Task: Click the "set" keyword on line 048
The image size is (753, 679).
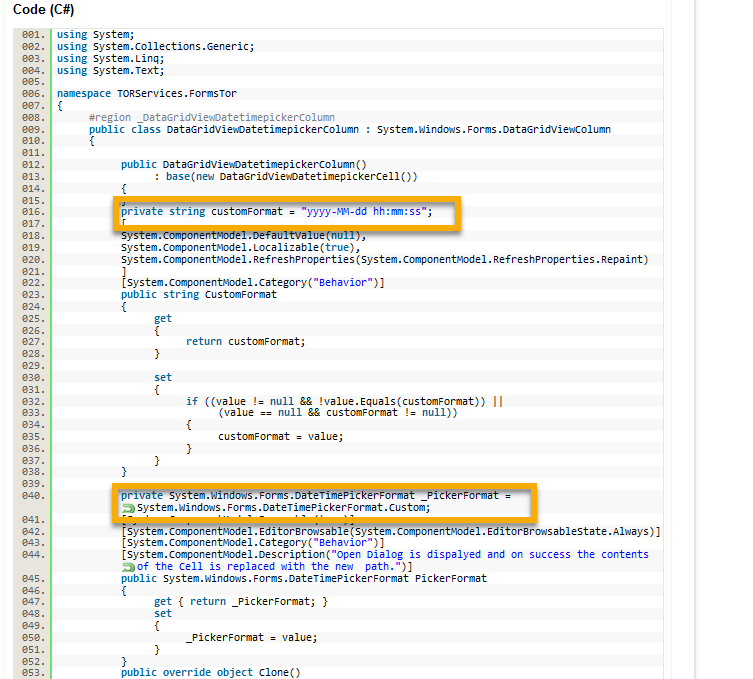Action: [163, 614]
